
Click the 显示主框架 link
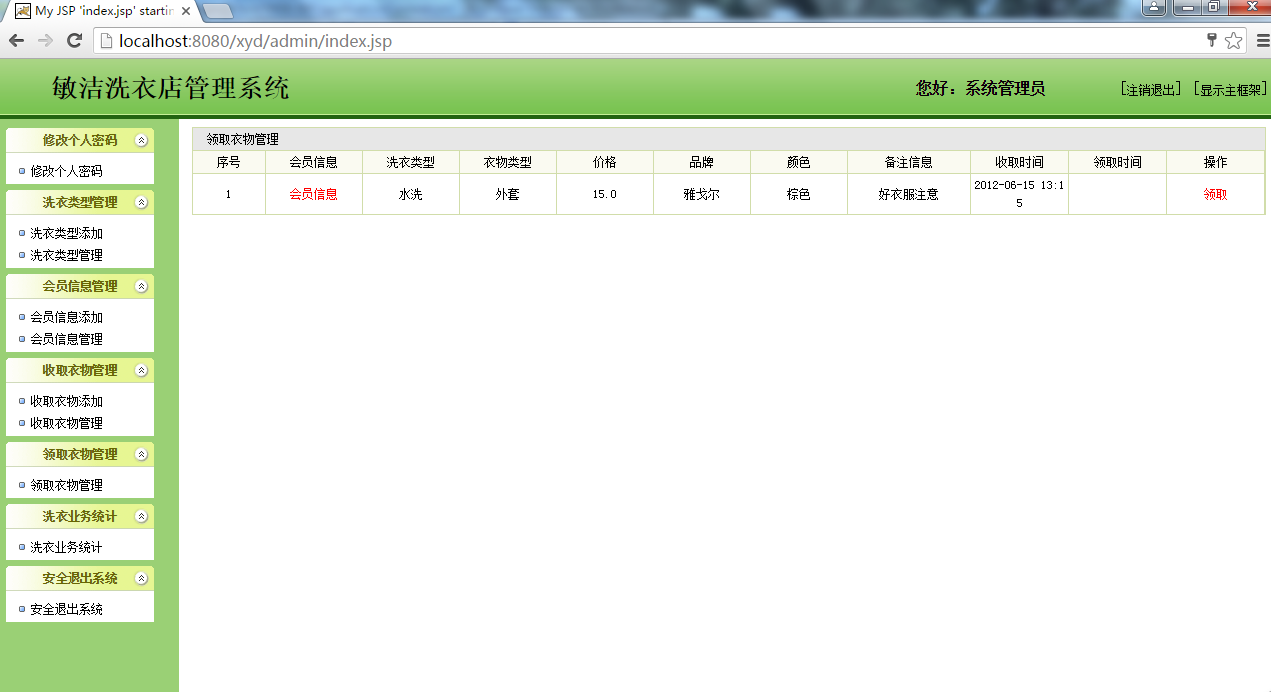click(1230, 90)
